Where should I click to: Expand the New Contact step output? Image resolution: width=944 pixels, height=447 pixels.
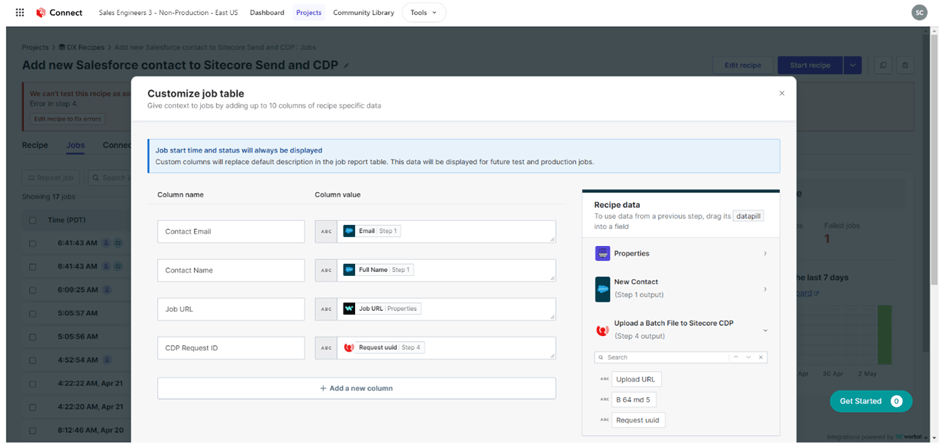(x=765, y=289)
